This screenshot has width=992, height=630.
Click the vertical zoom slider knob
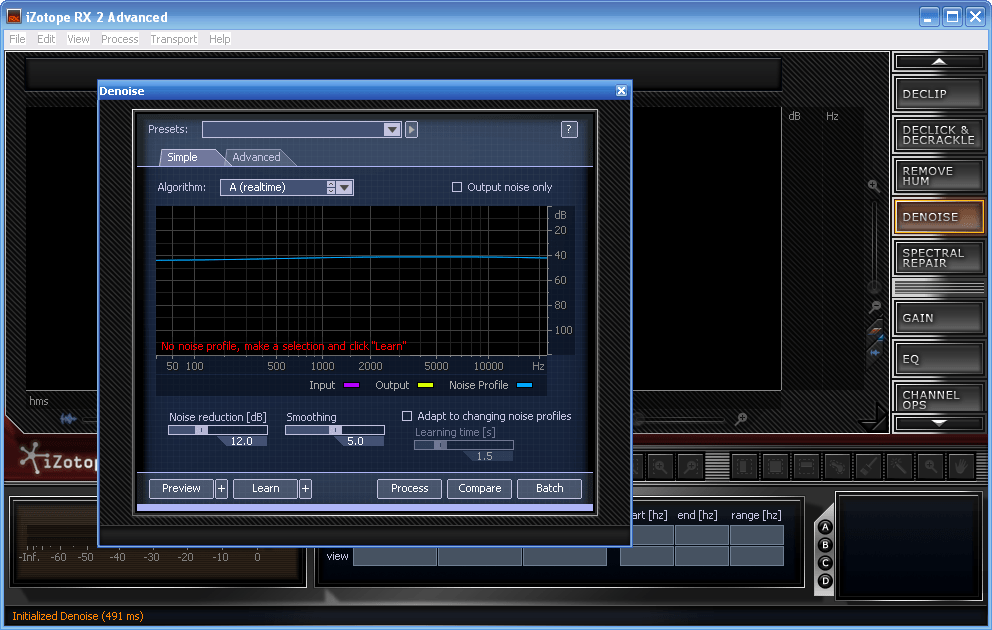[874, 287]
